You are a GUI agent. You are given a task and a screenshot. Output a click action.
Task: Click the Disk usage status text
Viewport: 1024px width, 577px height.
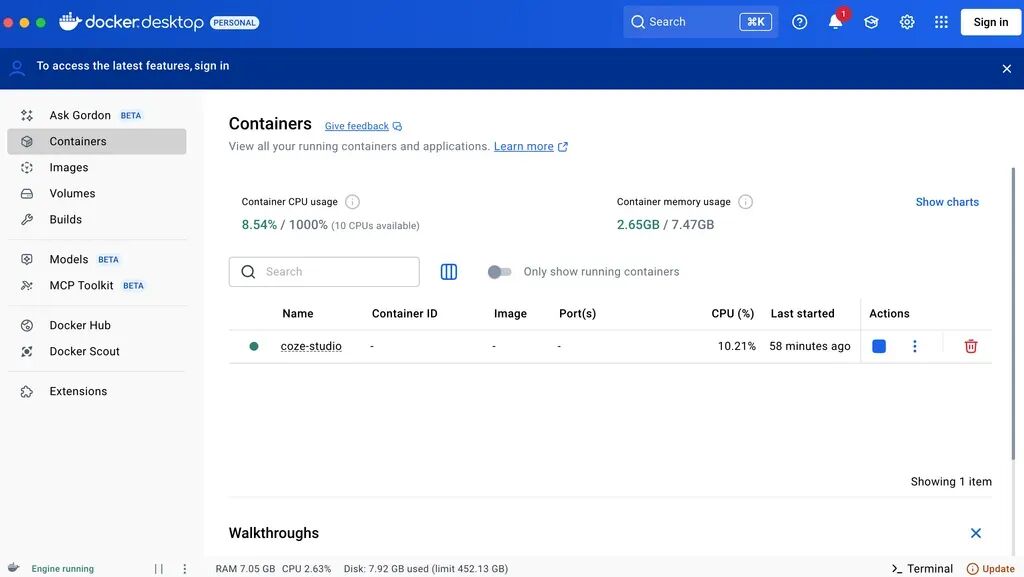click(426, 569)
